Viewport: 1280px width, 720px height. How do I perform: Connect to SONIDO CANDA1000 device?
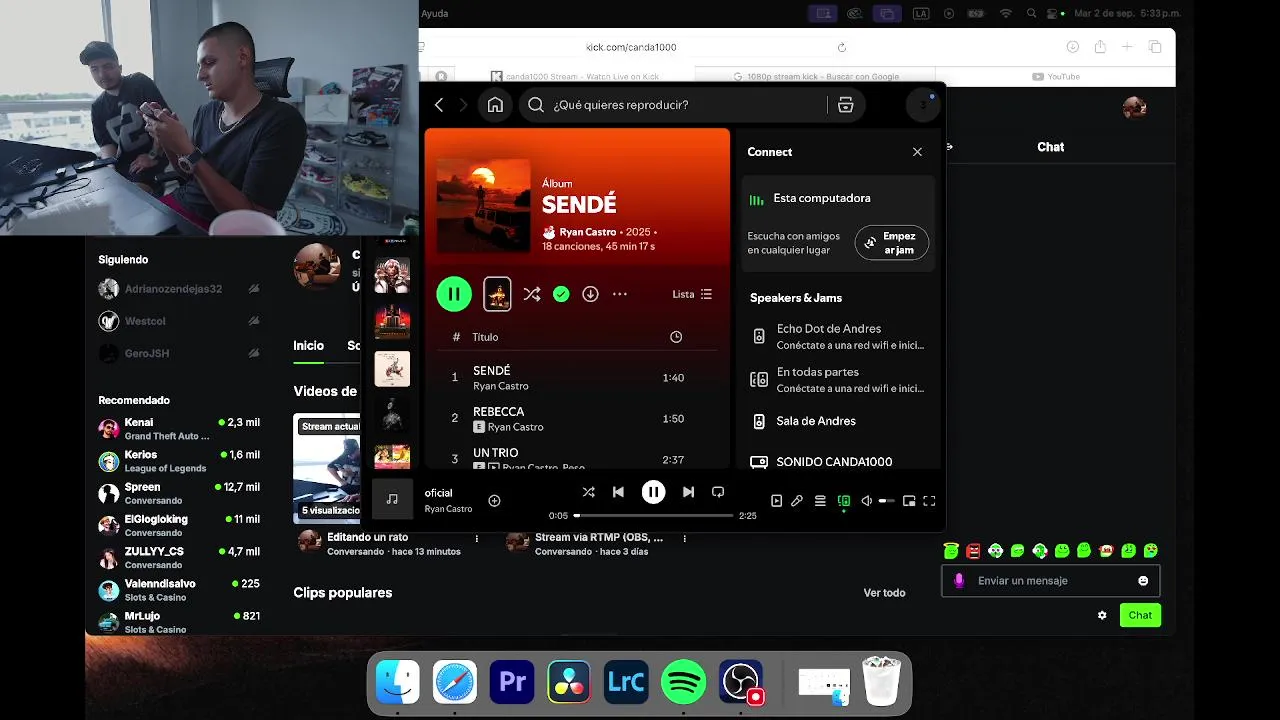(838, 461)
